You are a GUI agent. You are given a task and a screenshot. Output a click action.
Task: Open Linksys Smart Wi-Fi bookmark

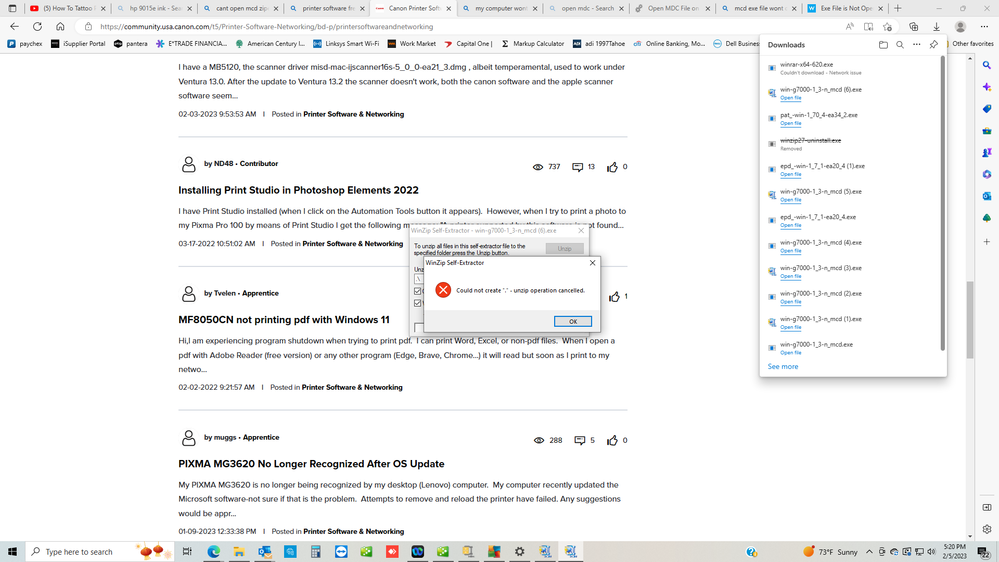(x=345, y=43)
